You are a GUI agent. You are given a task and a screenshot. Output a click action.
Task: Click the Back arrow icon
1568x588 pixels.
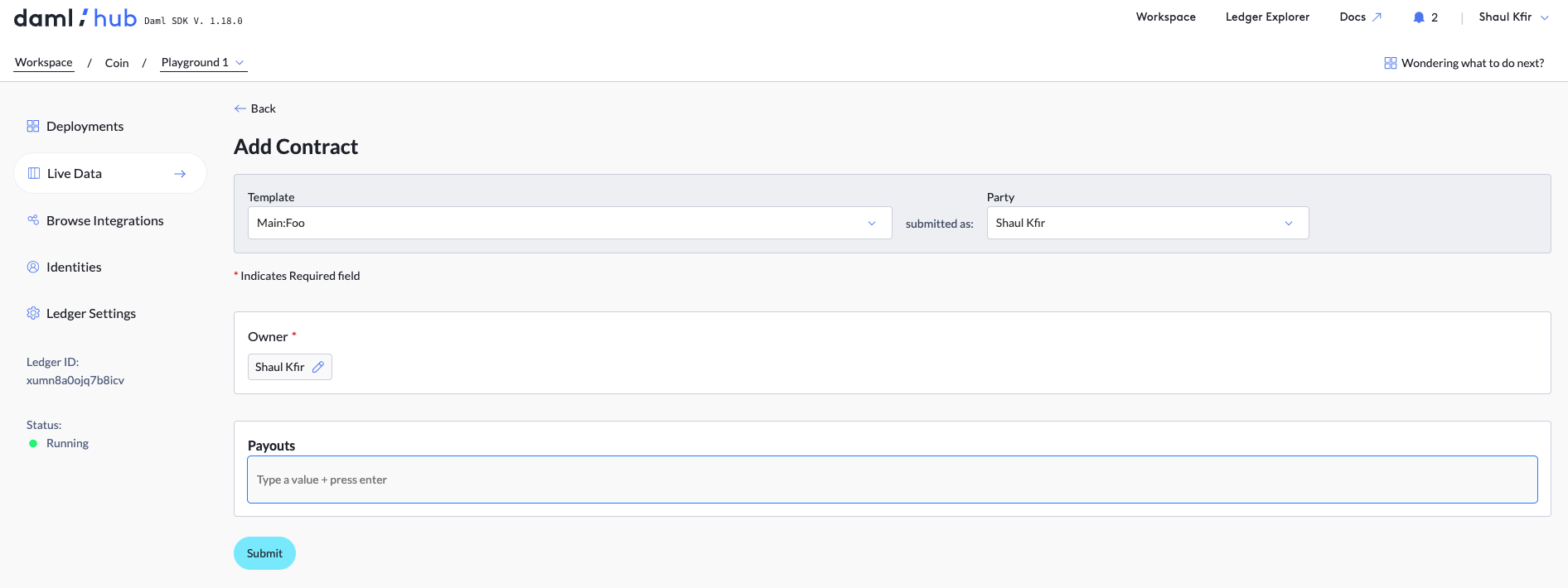240,108
